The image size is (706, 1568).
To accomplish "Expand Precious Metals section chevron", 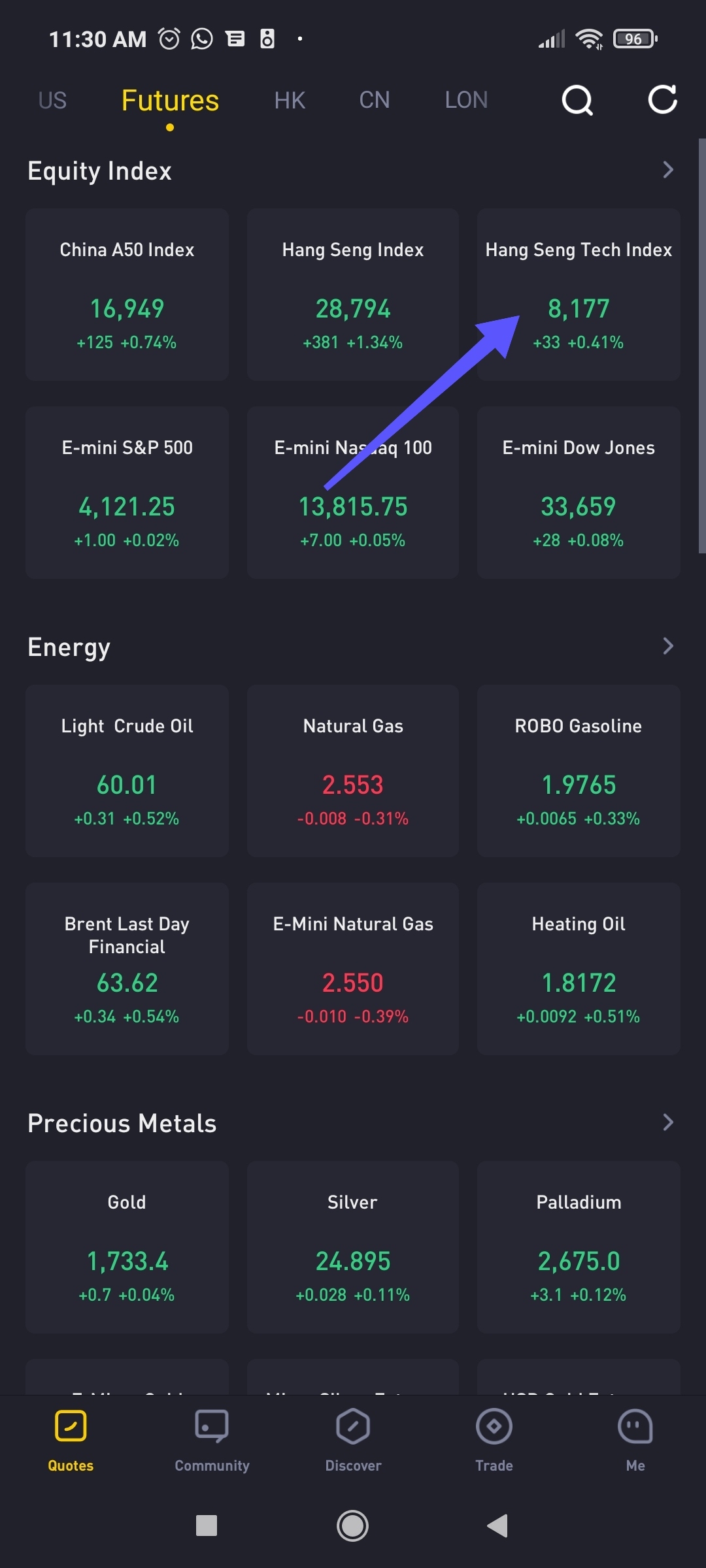I will click(x=667, y=1122).
